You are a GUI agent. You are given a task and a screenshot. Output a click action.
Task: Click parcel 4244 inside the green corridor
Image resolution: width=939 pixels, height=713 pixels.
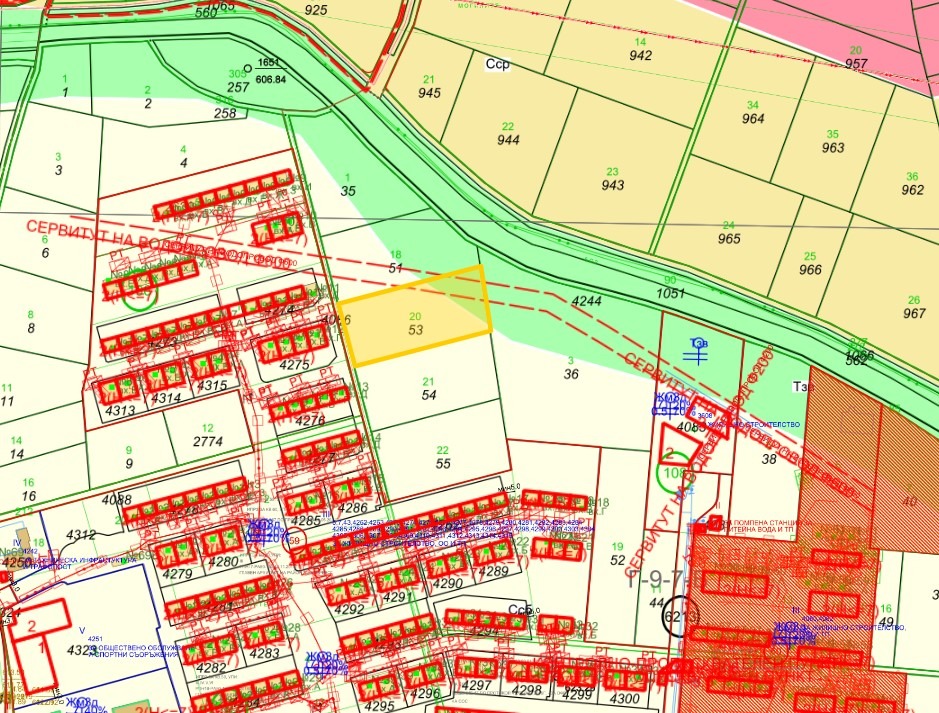(588, 302)
